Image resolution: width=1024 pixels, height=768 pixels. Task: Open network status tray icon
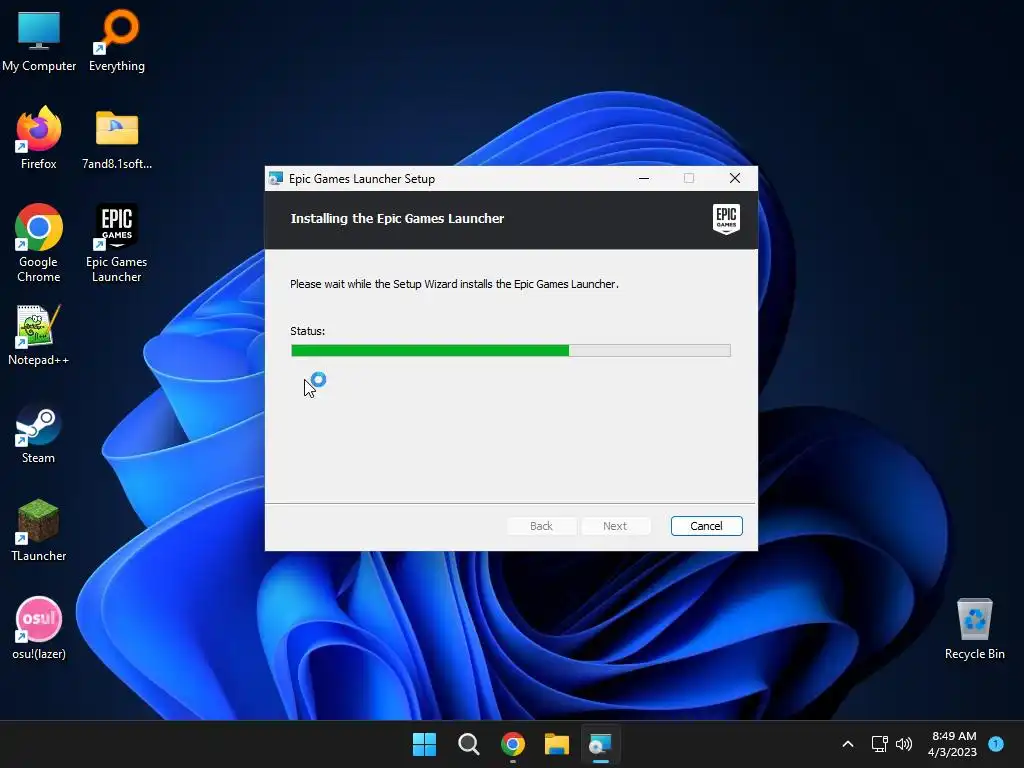[x=879, y=744]
